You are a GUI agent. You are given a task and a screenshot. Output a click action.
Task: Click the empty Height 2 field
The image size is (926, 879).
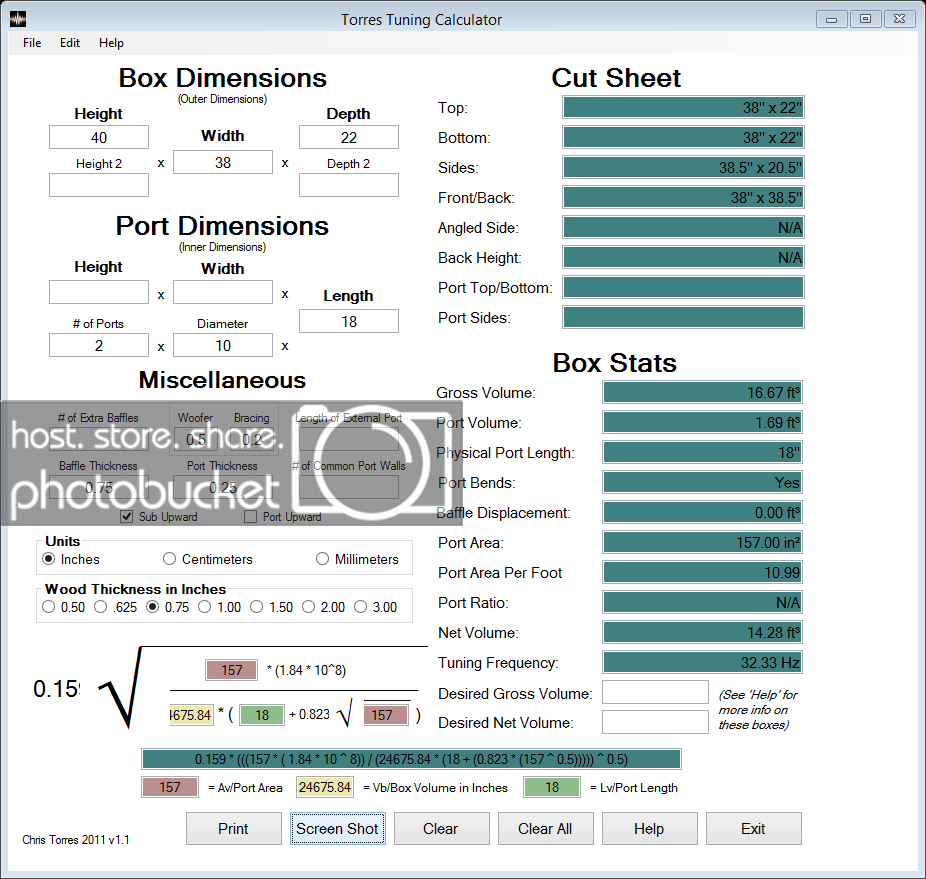point(99,185)
